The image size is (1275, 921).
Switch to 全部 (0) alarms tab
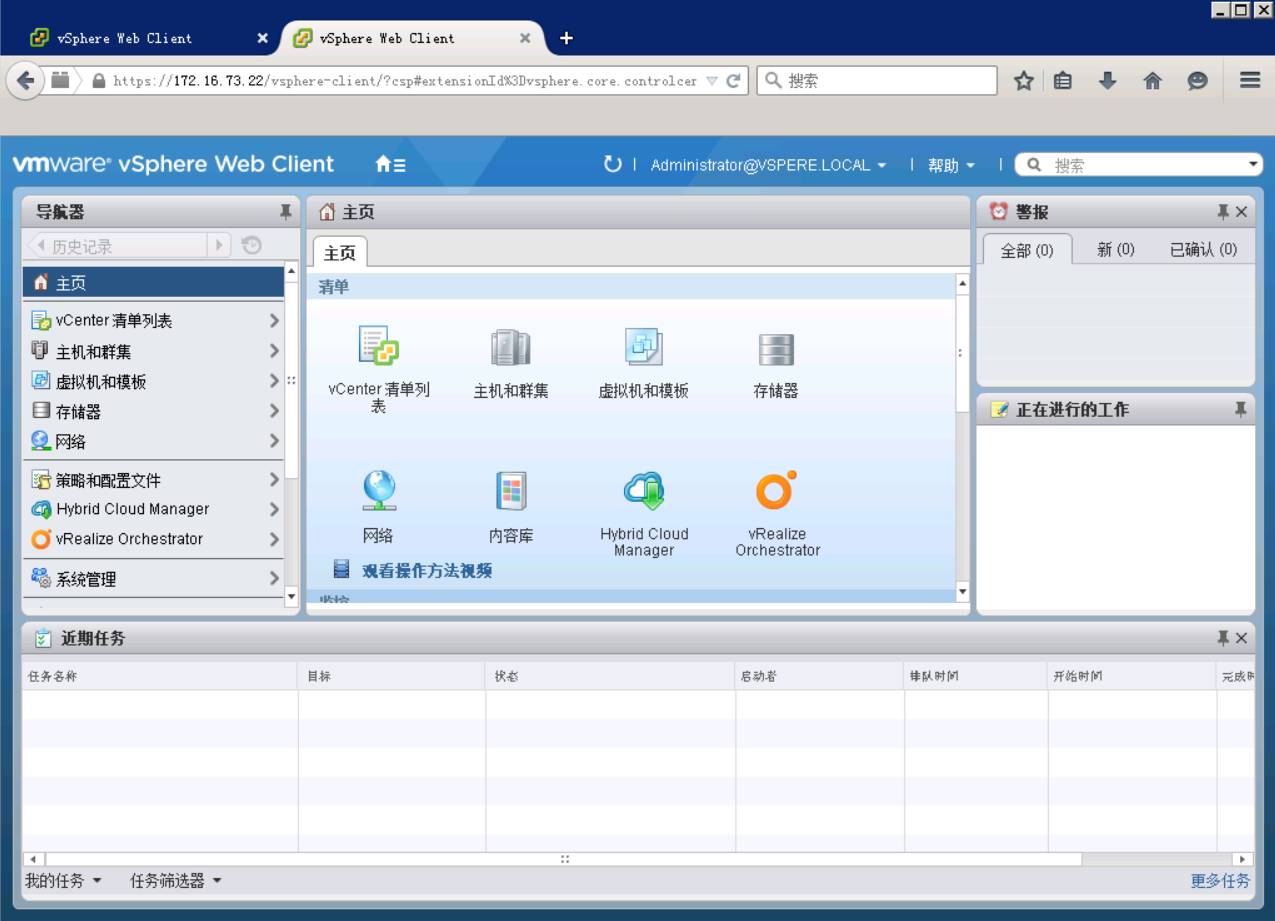tap(1027, 250)
